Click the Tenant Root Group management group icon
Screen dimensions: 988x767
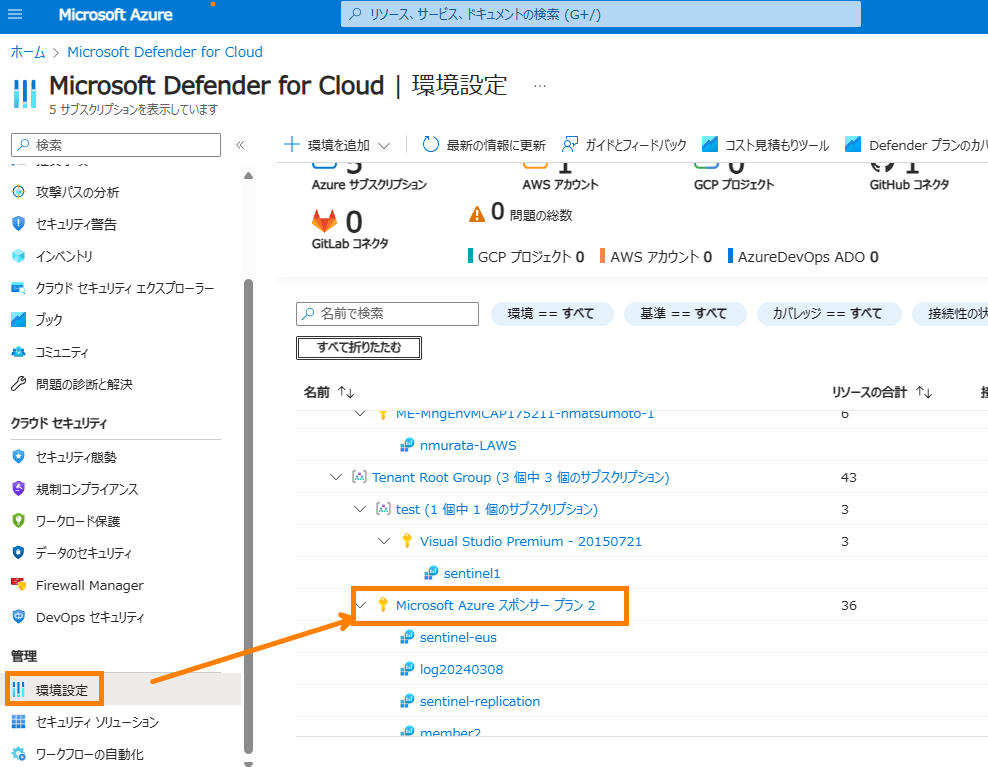tap(359, 476)
